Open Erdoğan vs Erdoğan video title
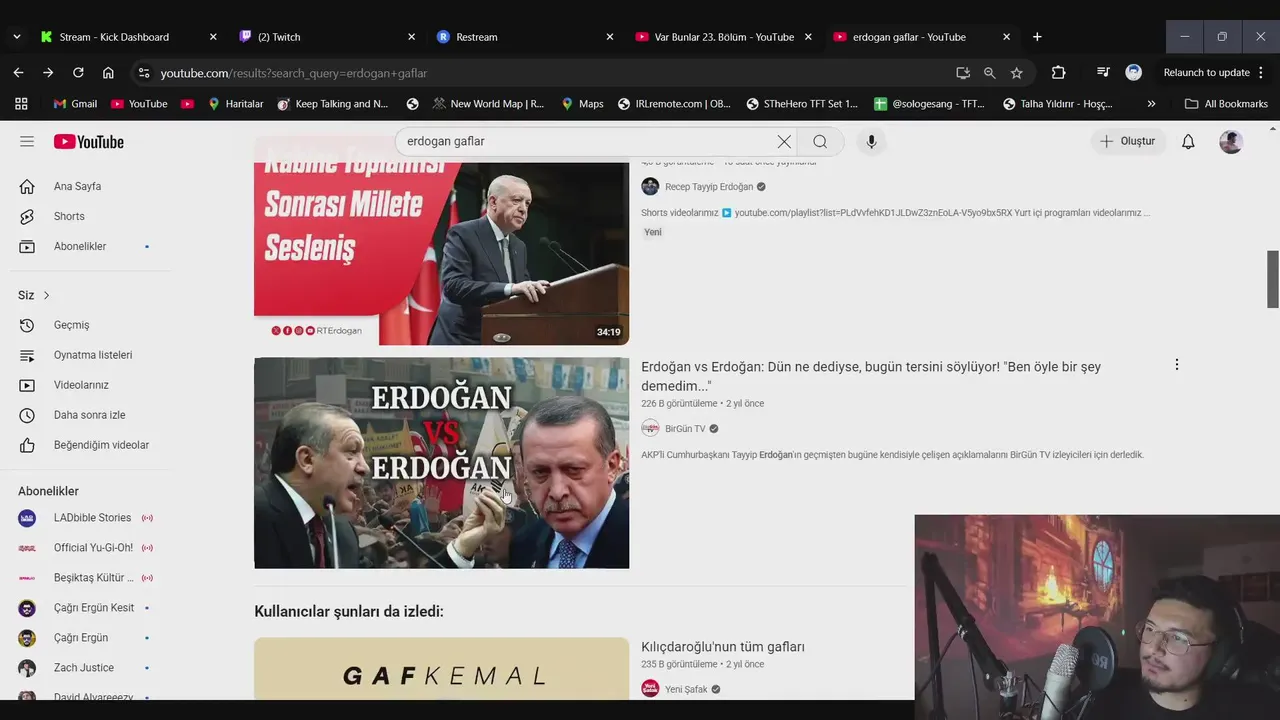The height and width of the screenshot is (720, 1280). click(871, 376)
